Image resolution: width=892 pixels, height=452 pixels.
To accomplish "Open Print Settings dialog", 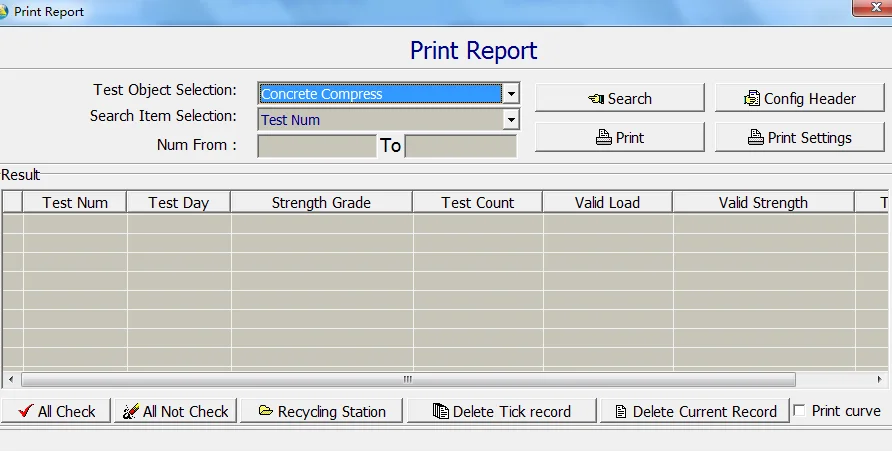I will (x=799, y=138).
